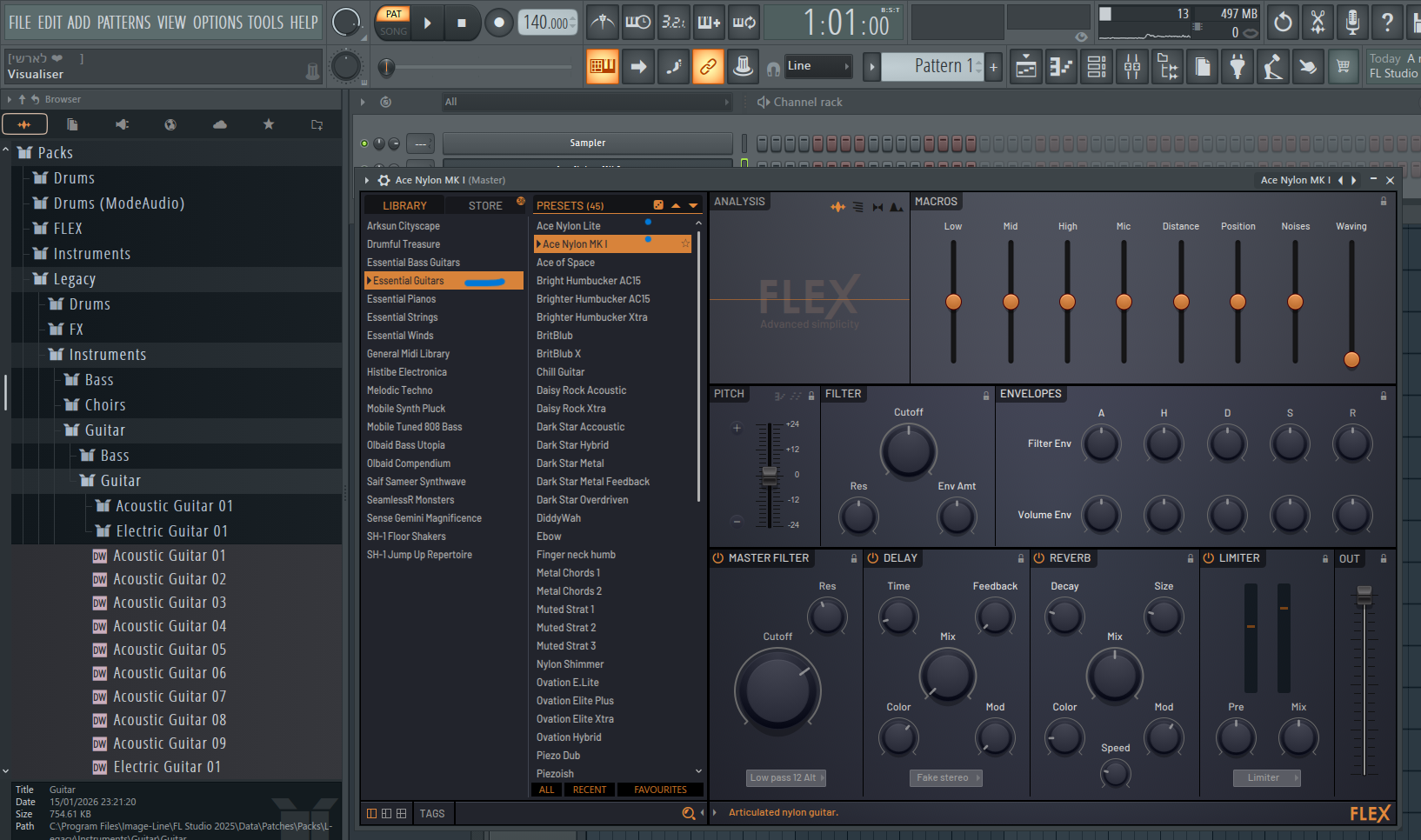Toggle the Limiter power button
This screenshot has width=1421, height=840.
1209,558
